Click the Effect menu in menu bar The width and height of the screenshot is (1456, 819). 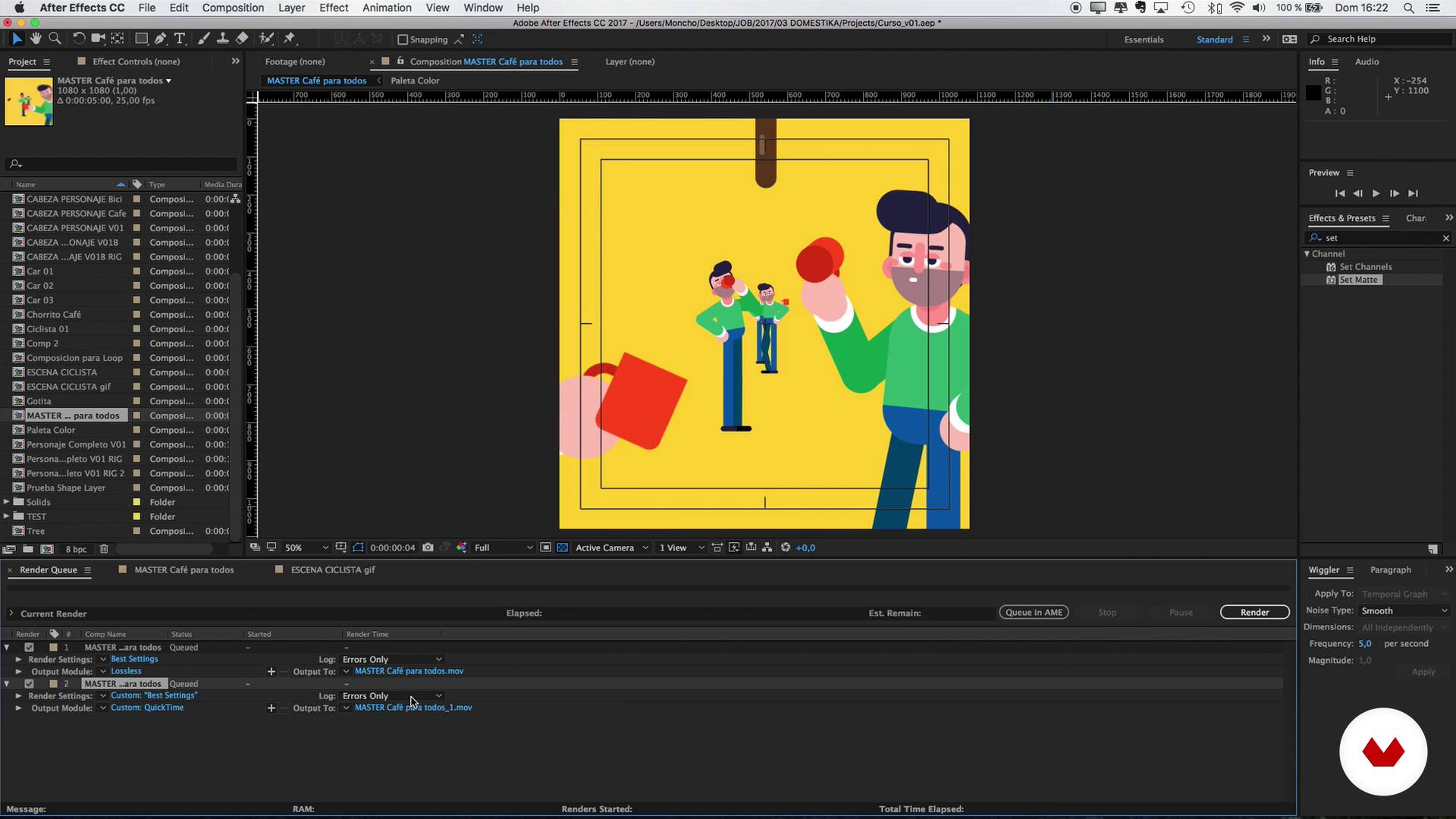333,8
